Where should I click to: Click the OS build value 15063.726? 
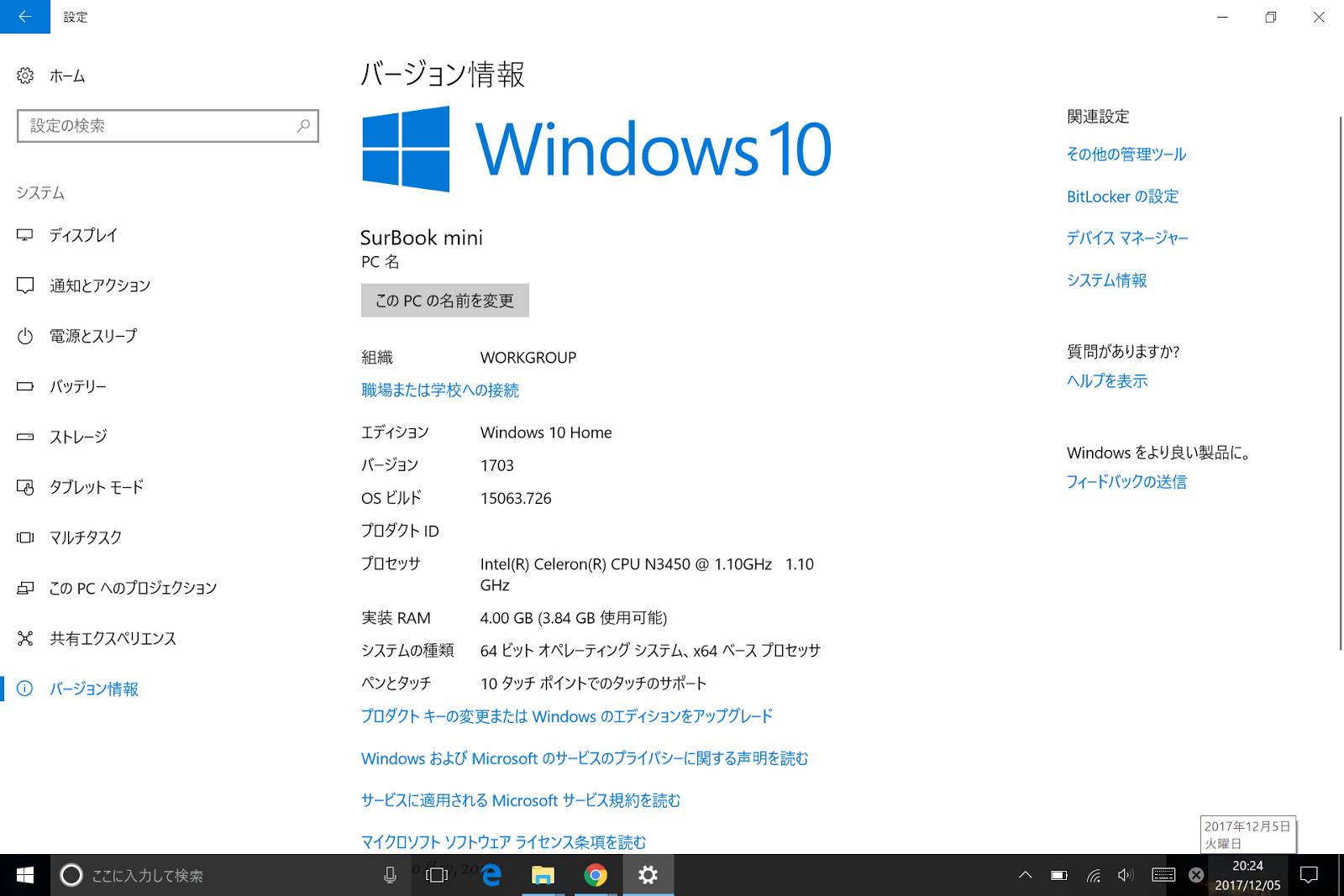pyautogui.click(x=516, y=498)
